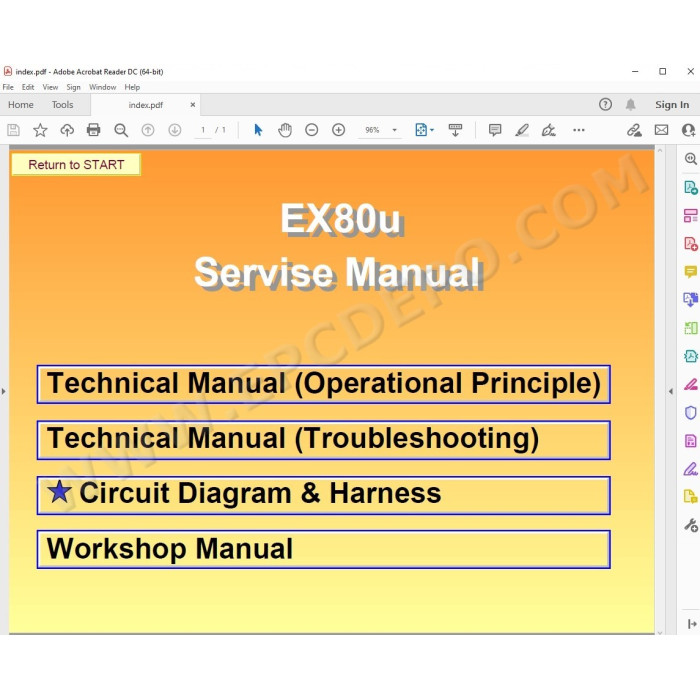This screenshot has width=700, height=700.
Task: Expand fit page options arrow
Action: (x=432, y=130)
